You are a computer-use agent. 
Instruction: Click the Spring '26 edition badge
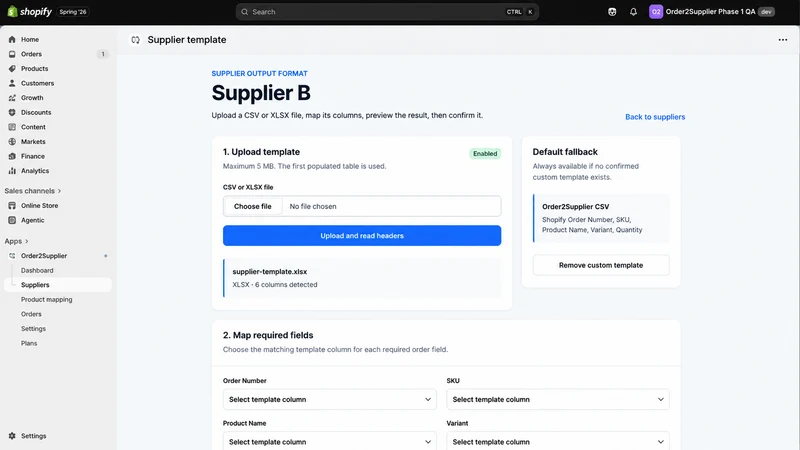73,12
